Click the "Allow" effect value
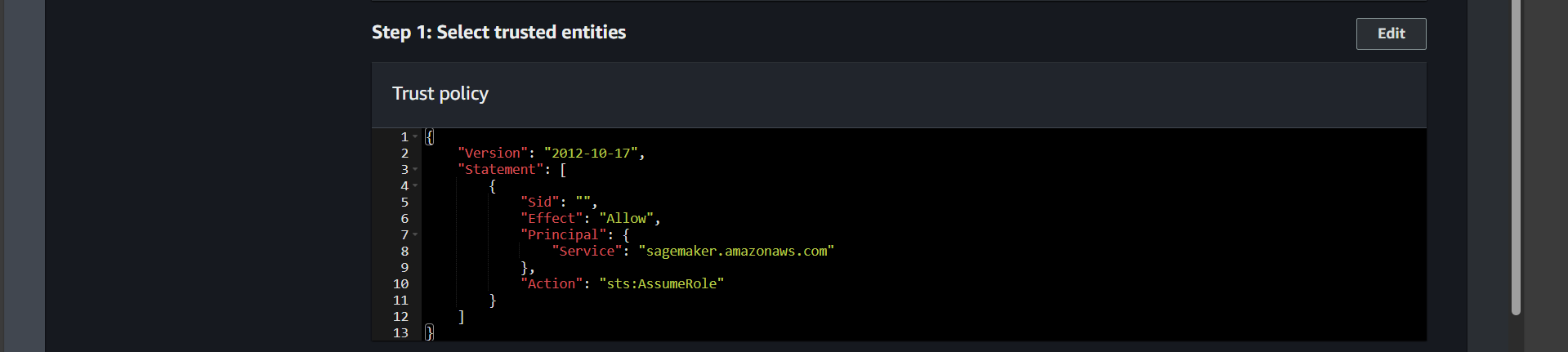 (x=626, y=219)
